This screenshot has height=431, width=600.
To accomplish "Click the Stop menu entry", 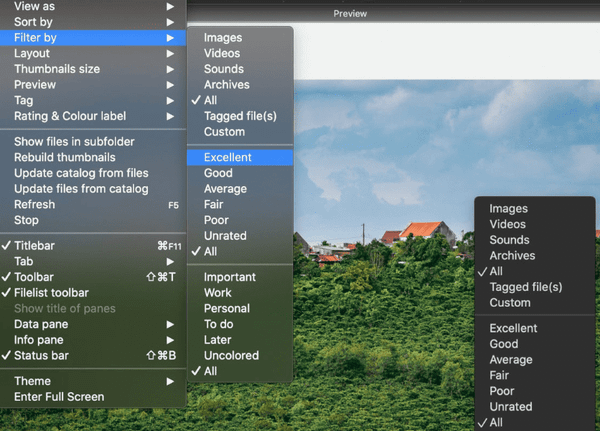I will coord(93,220).
